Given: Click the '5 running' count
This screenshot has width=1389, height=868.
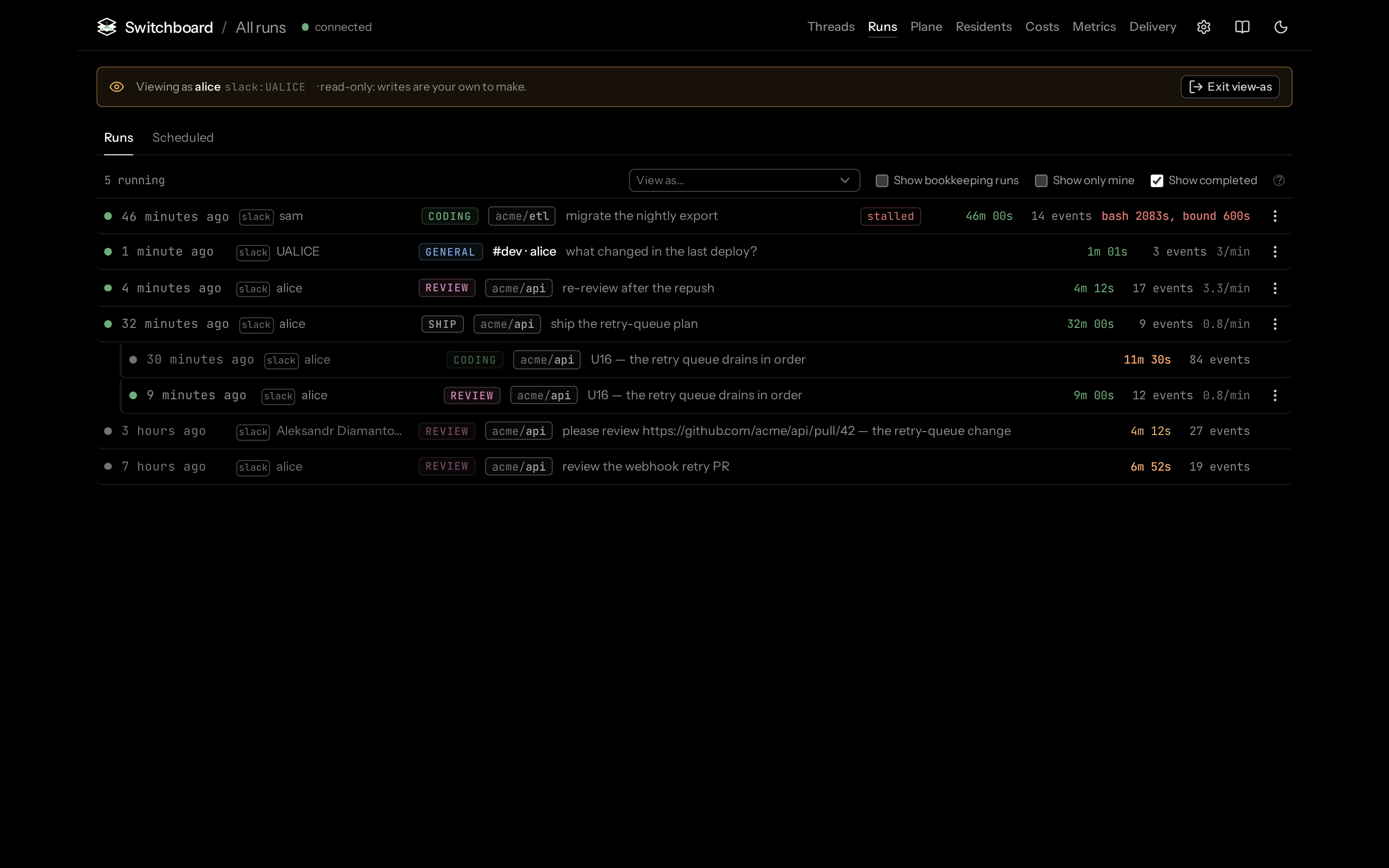Looking at the screenshot, I should (x=134, y=180).
